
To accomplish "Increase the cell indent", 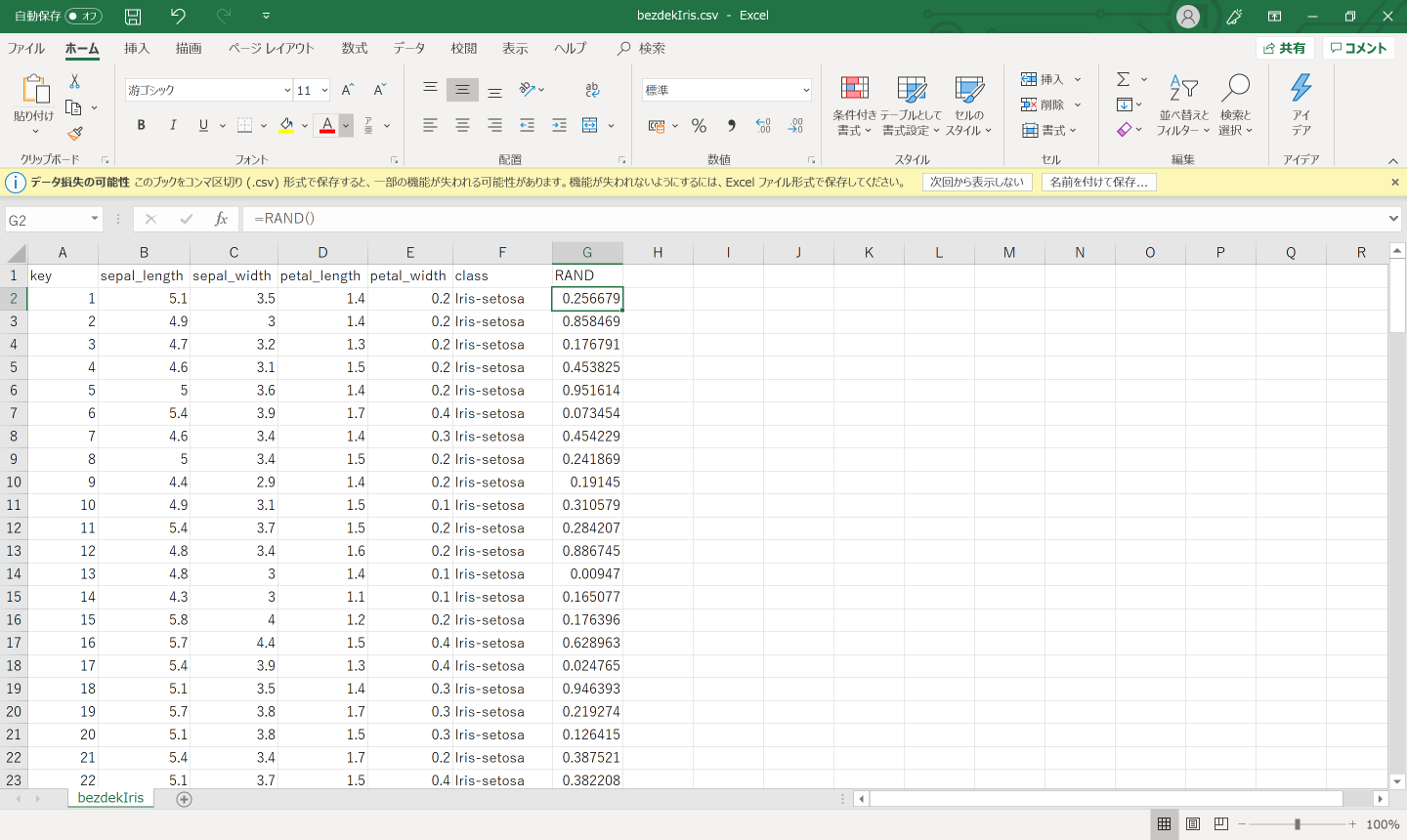I will (559, 125).
